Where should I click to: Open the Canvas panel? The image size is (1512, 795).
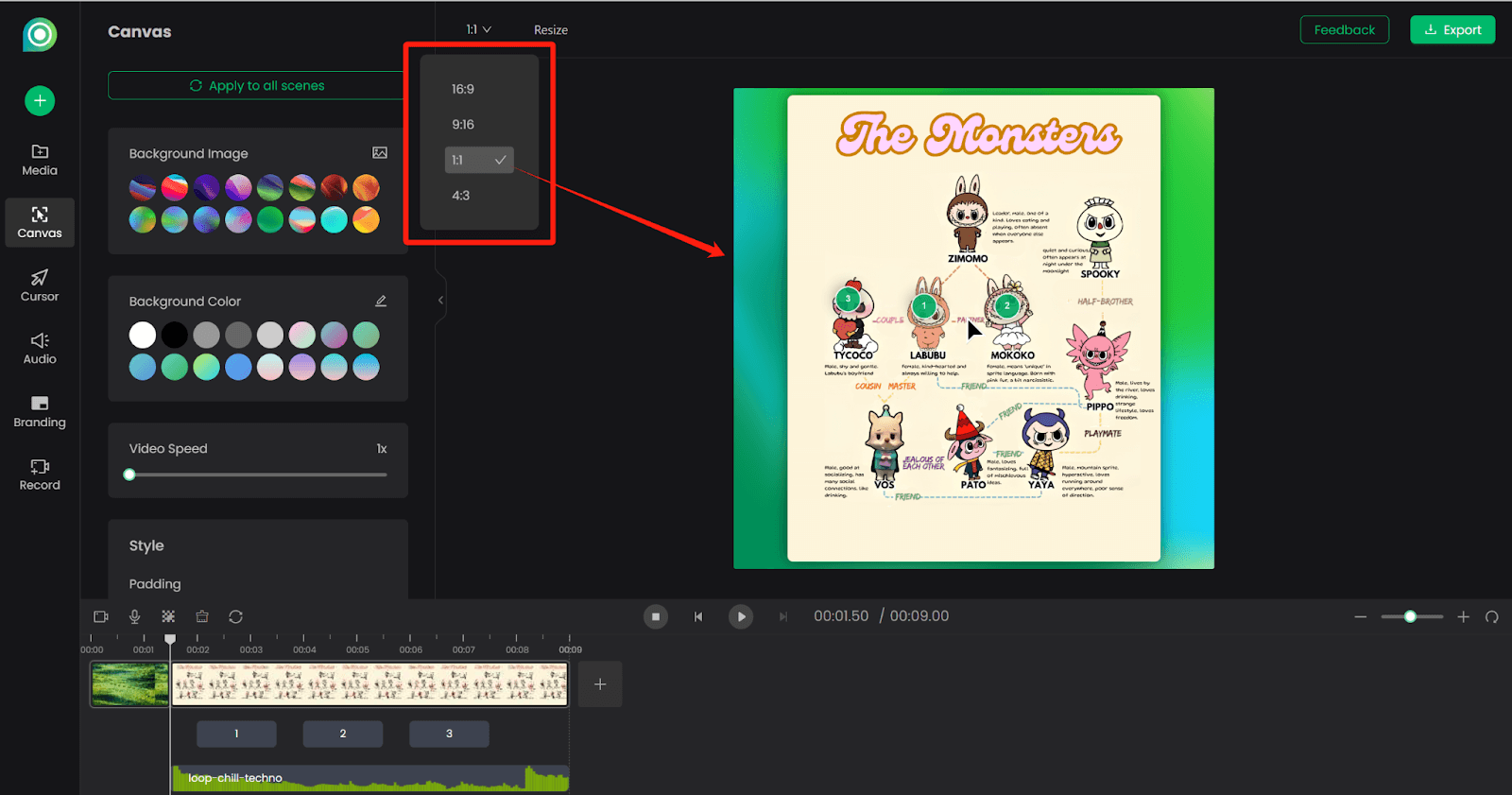40,223
